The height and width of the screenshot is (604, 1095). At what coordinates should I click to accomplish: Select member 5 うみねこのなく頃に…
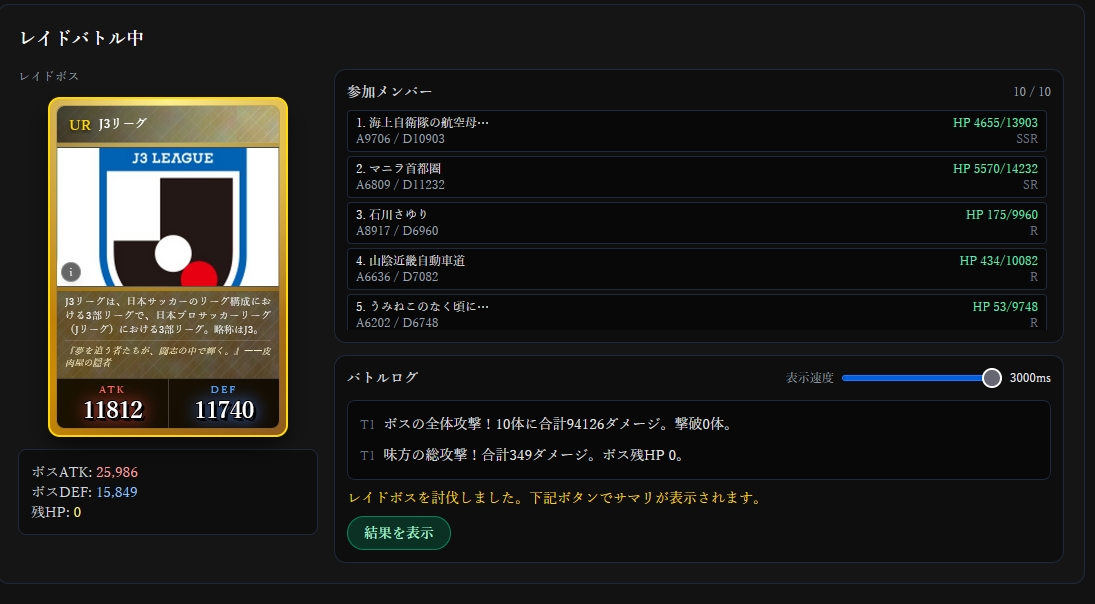click(x=697, y=313)
